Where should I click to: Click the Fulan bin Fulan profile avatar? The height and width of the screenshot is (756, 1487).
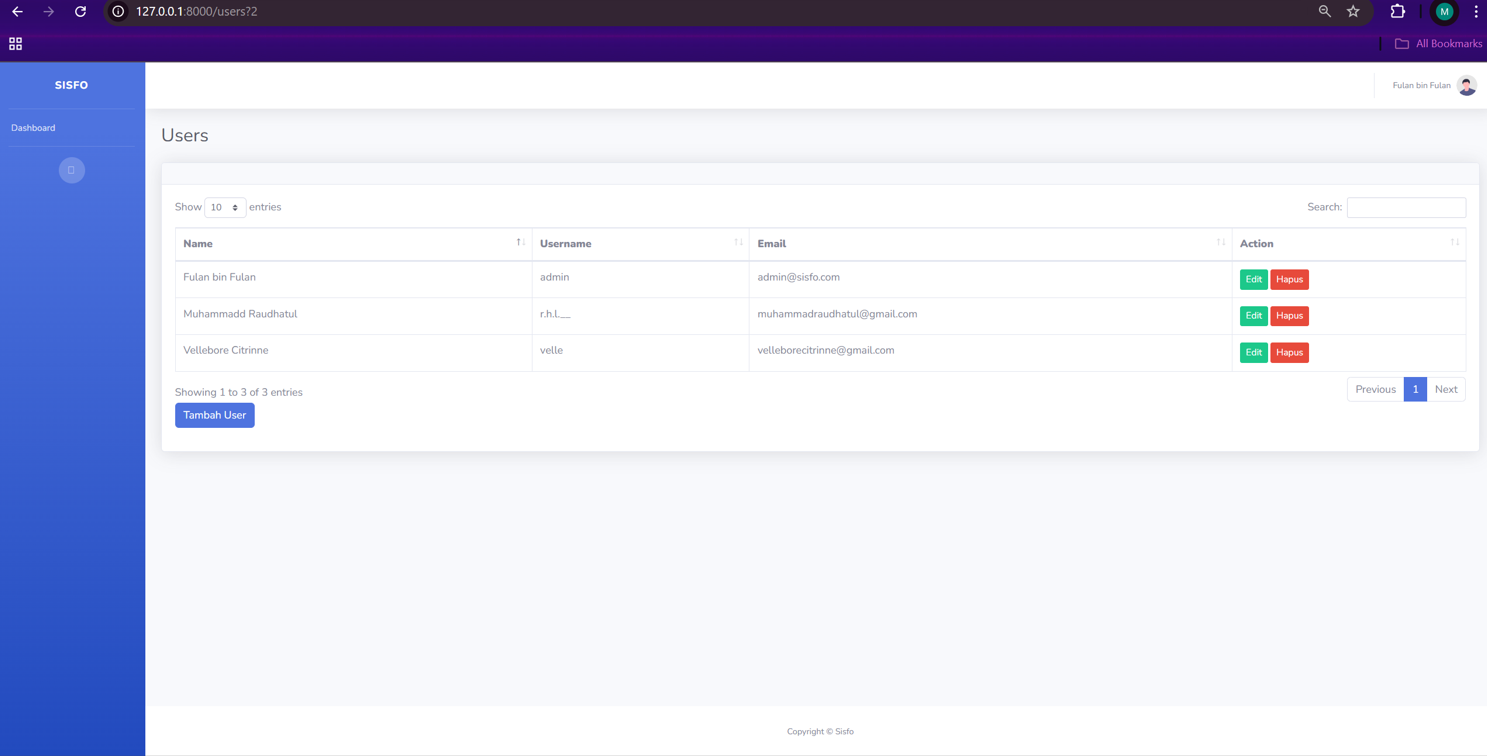[x=1466, y=86]
